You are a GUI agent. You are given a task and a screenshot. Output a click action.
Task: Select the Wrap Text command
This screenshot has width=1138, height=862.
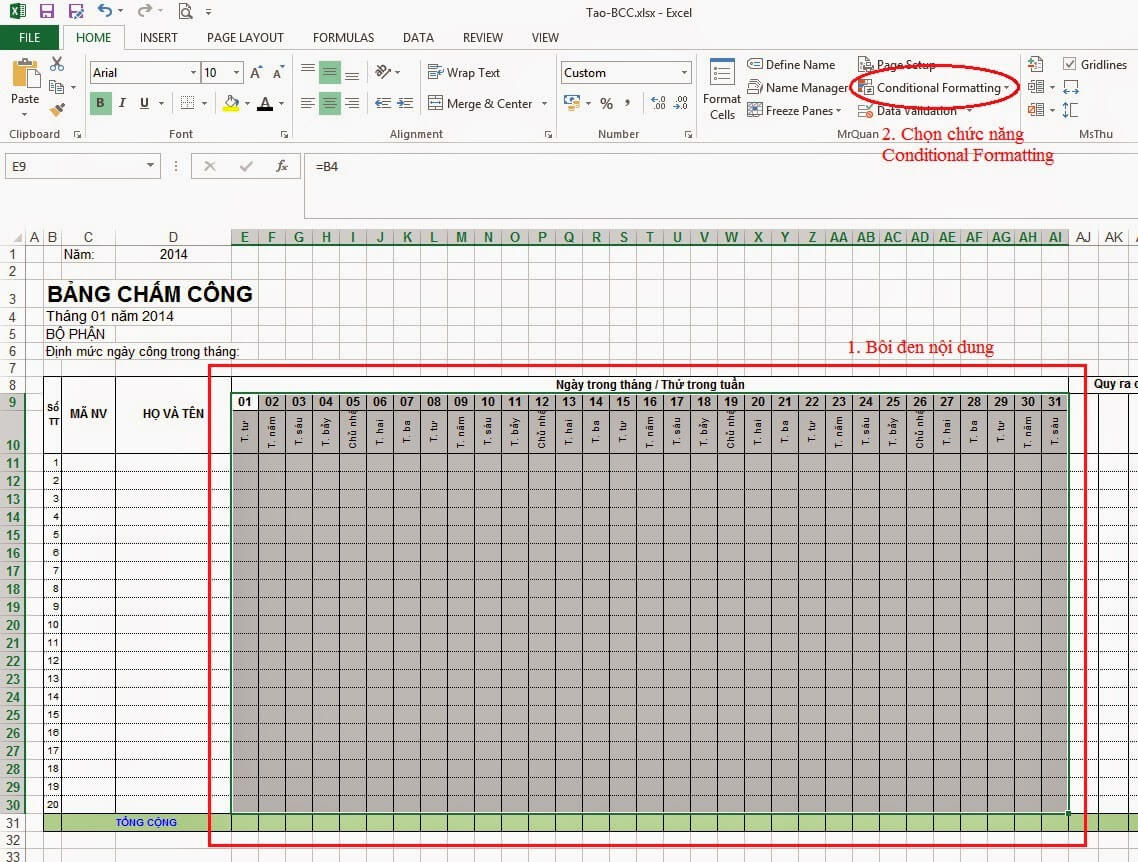tap(466, 72)
